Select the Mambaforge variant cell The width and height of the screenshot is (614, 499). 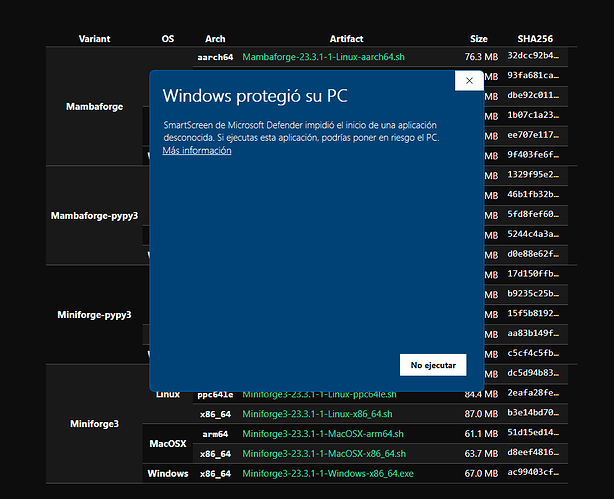(94, 107)
